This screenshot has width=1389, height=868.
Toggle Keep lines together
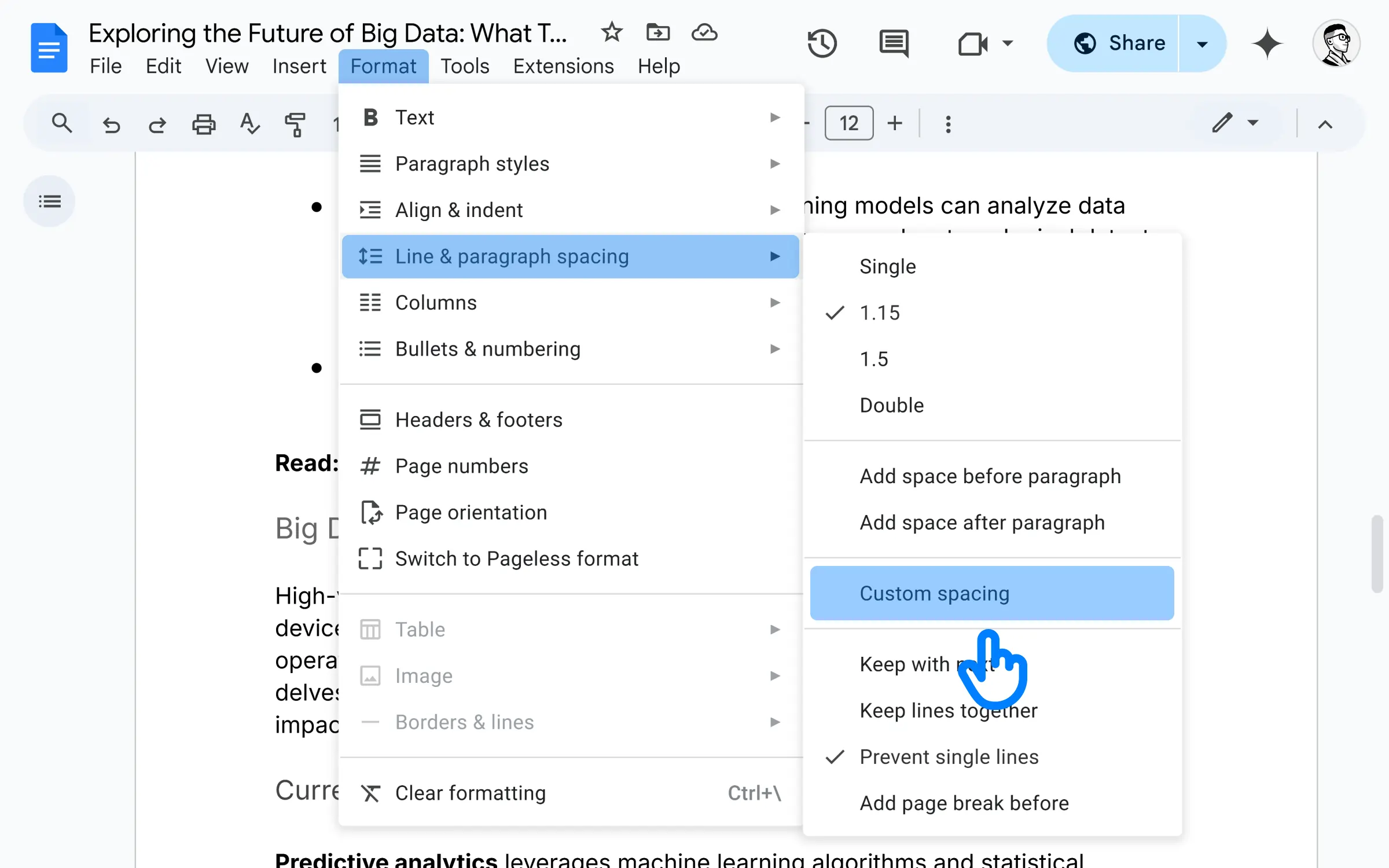tap(992, 711)
